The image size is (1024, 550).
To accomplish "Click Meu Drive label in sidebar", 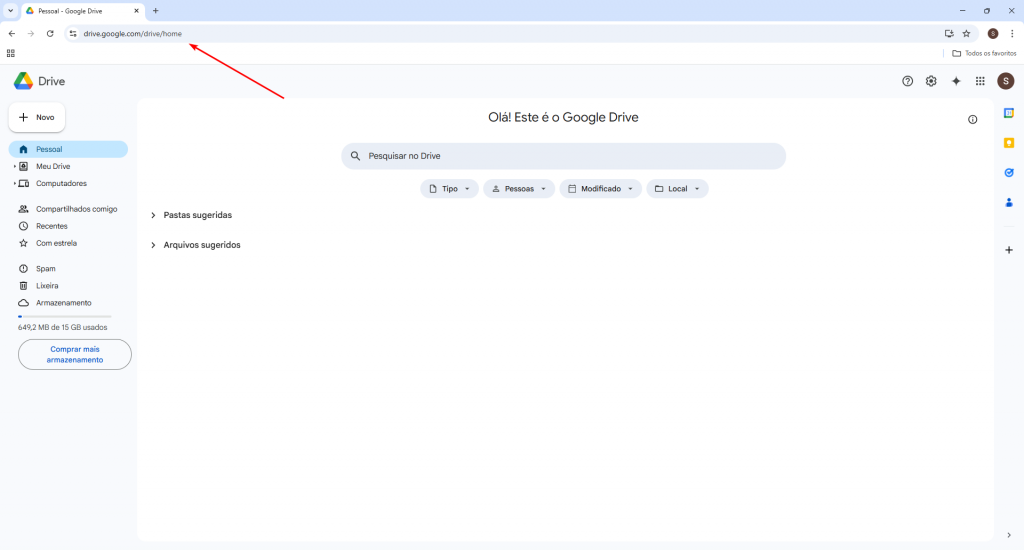I will [x=53, y=167].
